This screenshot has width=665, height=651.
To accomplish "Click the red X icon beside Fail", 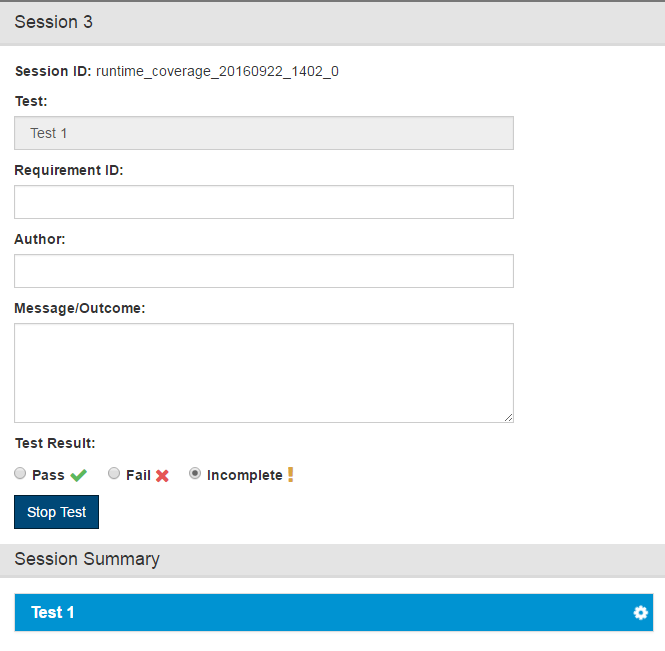I will coord(162,476).
